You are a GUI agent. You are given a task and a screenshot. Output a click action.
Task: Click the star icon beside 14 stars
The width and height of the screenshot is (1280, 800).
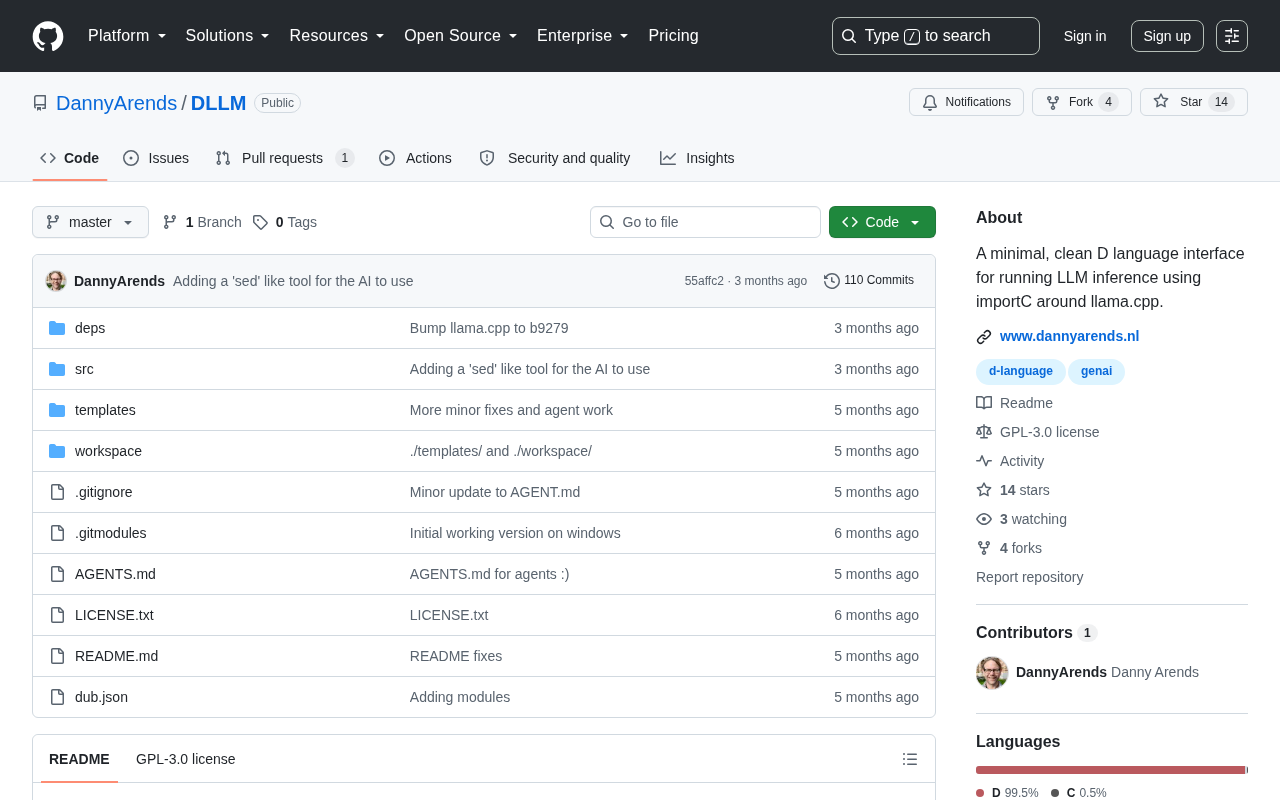pos(984,490)
